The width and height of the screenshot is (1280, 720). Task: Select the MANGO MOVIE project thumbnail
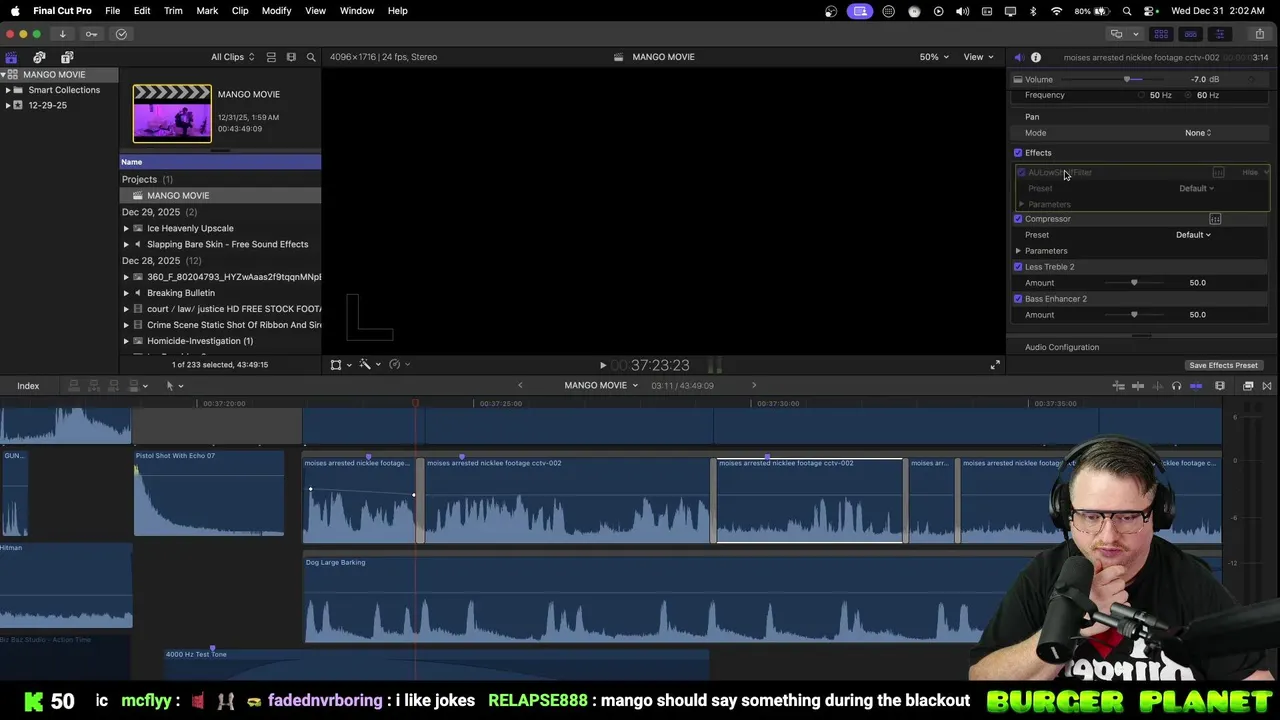tap(172, 113)
